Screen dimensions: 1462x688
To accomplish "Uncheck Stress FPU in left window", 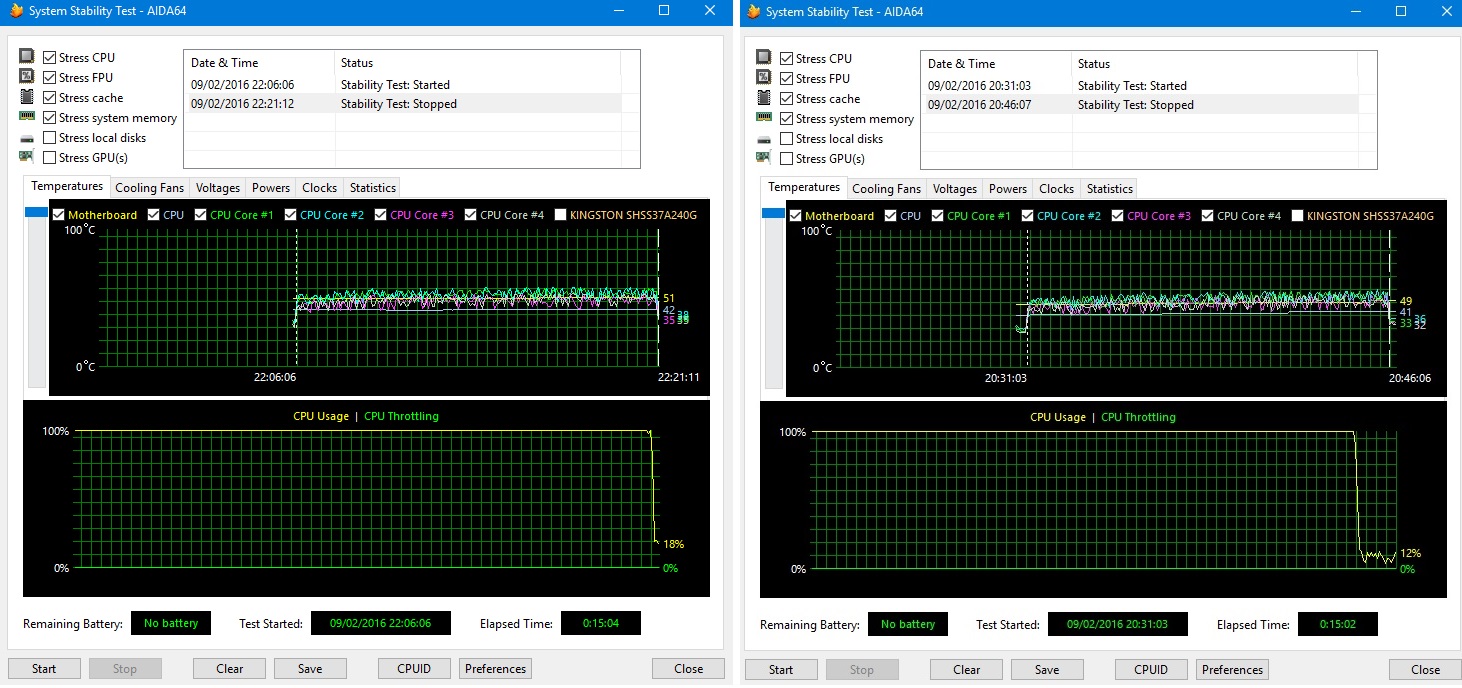I will (x=50, y=77).
